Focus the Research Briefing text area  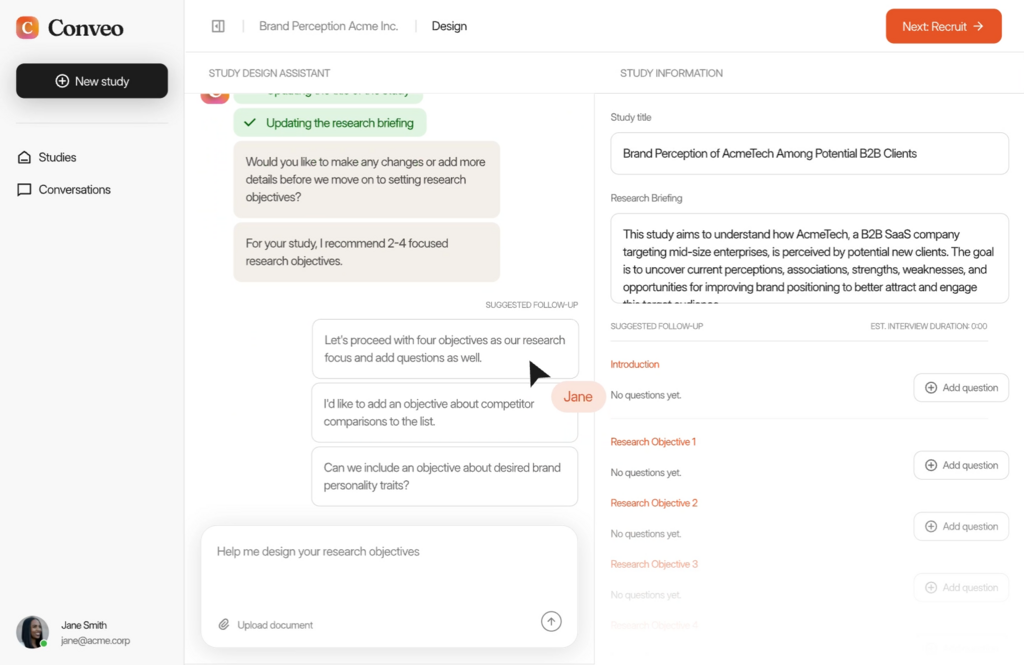point(809,258)
